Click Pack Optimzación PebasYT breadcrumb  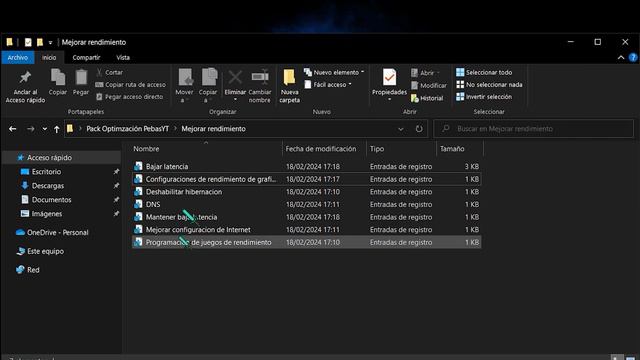[127, 129]
